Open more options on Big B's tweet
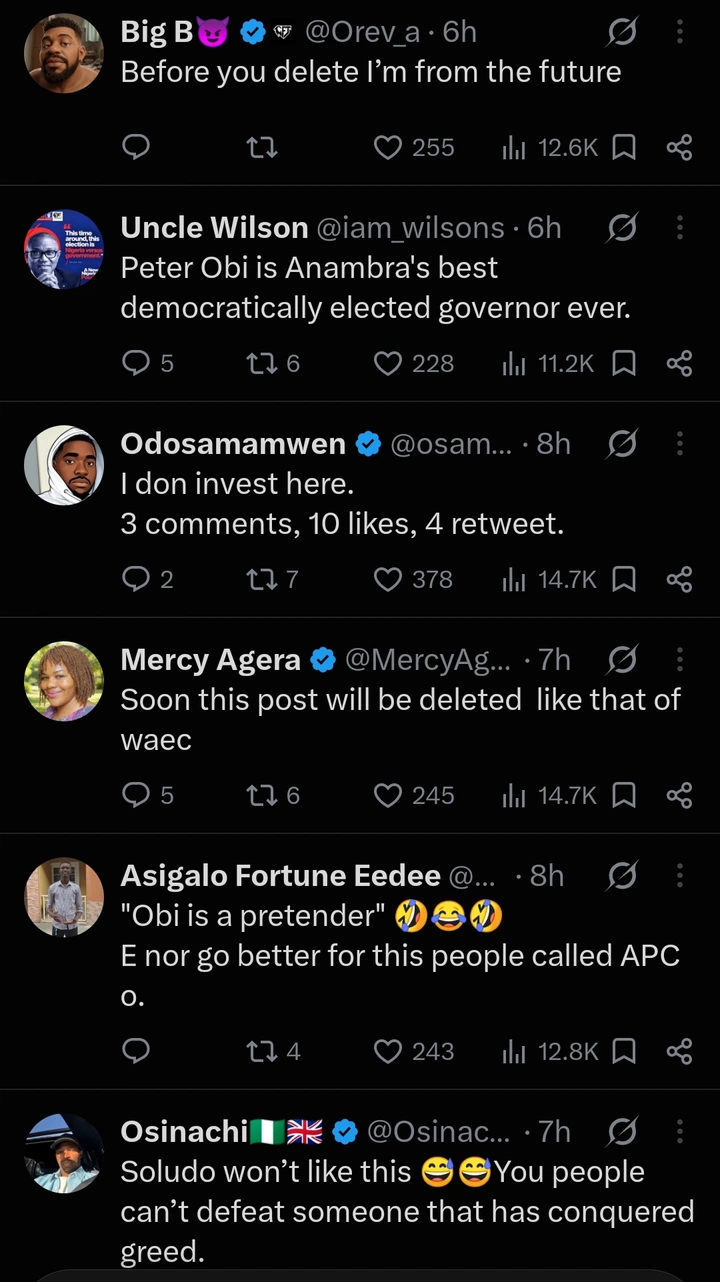Image resolution: width=720 pixels, height=1282 pixels. tap(680, 32)
